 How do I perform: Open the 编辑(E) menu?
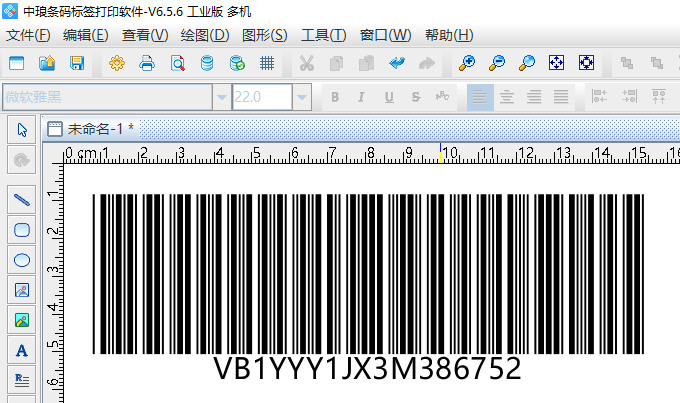pyautogui.click(x=85, y=35)
